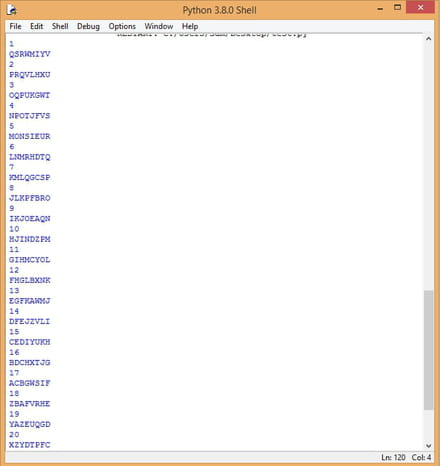This screenshot has width=440, height=466.
Task: Click the scrollbar track above the thumb
Action: point(429,167)
